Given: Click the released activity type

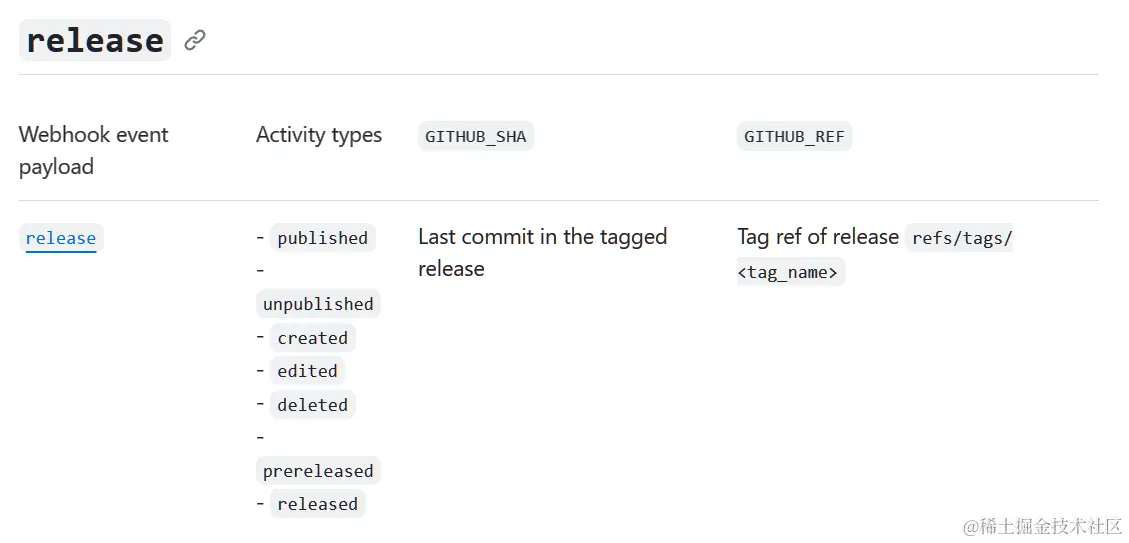Looking at the screenshot, I should [318, 504].
